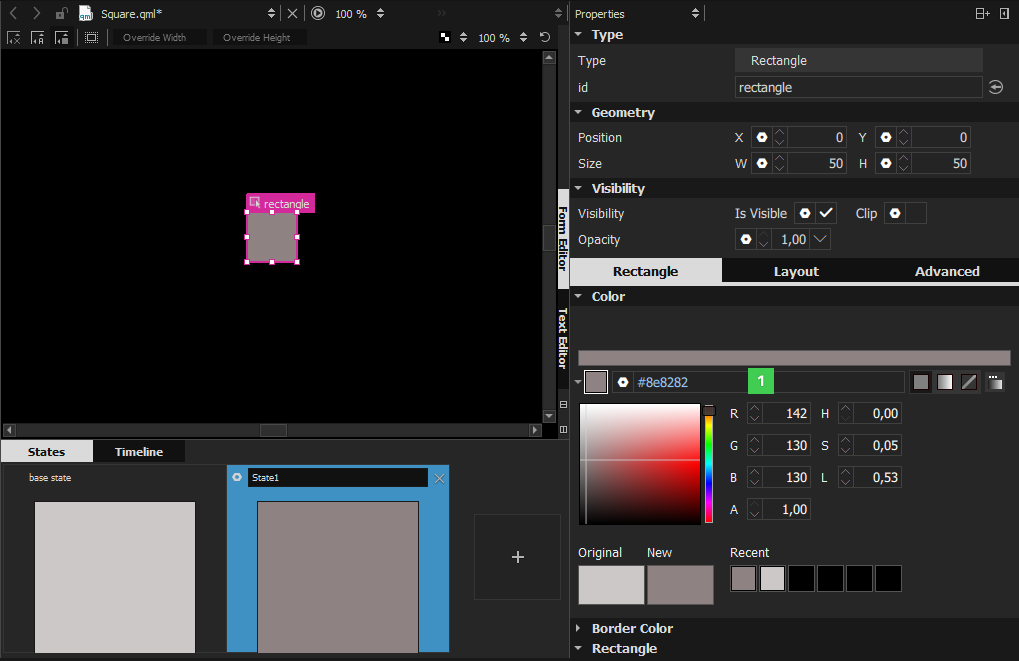The width and height of the screenshot is (1019, 661).
Task: Select the gradient fill icon
Action: pyautogui.click(x=945, y=382)
